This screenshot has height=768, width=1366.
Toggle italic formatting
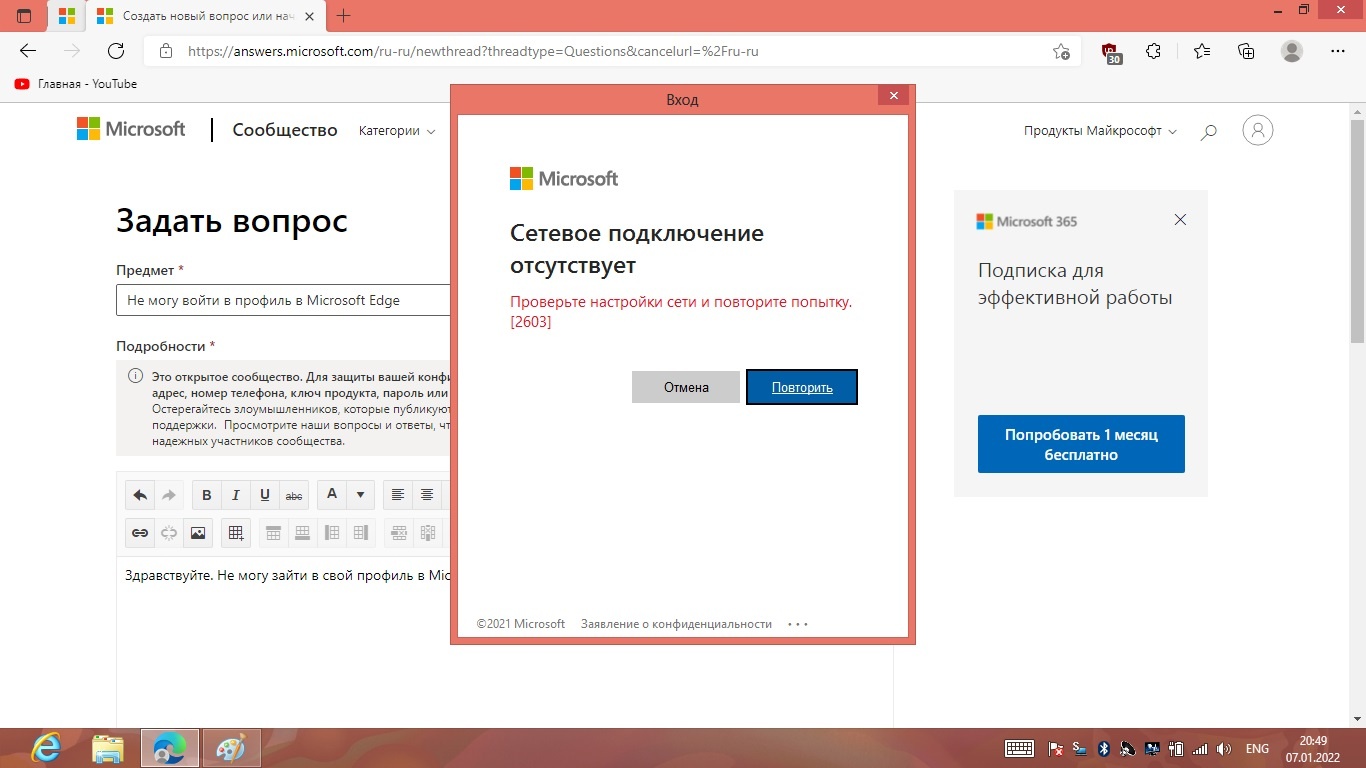[x=236, y=495]
